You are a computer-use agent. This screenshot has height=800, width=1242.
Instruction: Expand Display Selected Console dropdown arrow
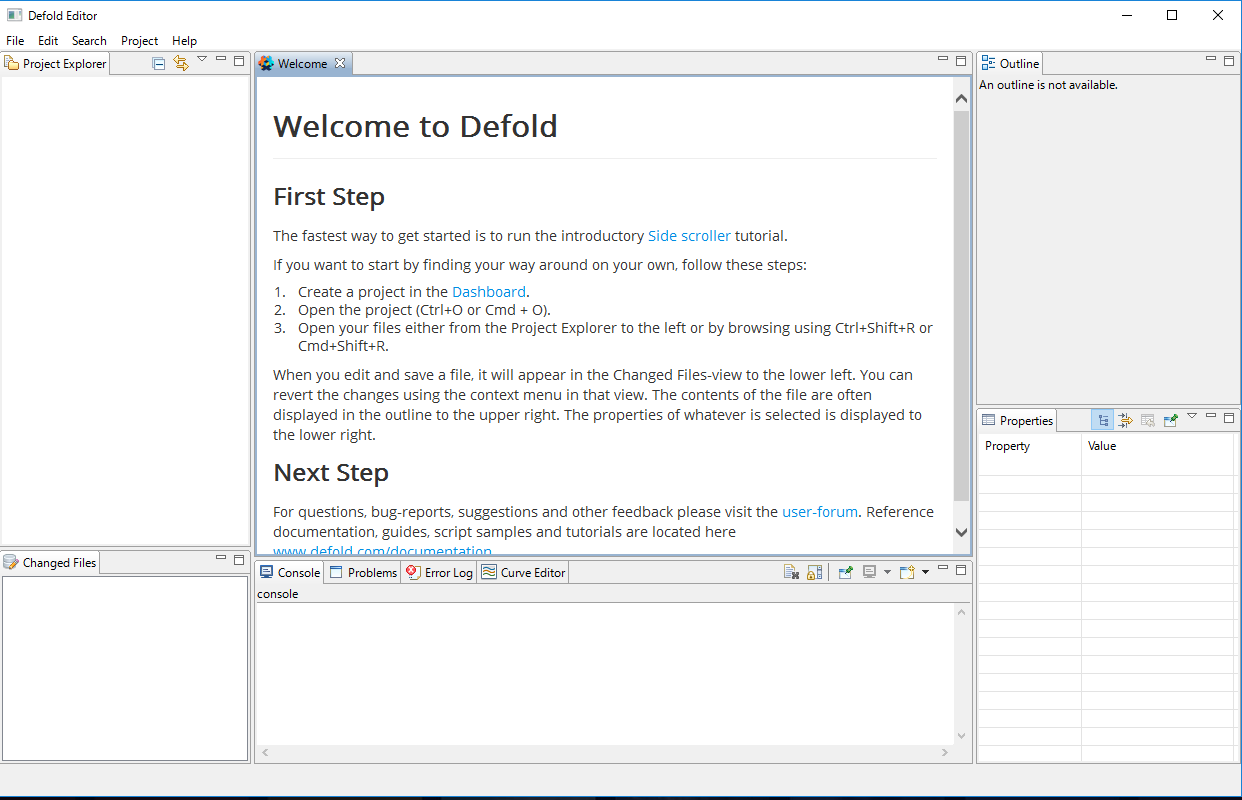(887, 572)
